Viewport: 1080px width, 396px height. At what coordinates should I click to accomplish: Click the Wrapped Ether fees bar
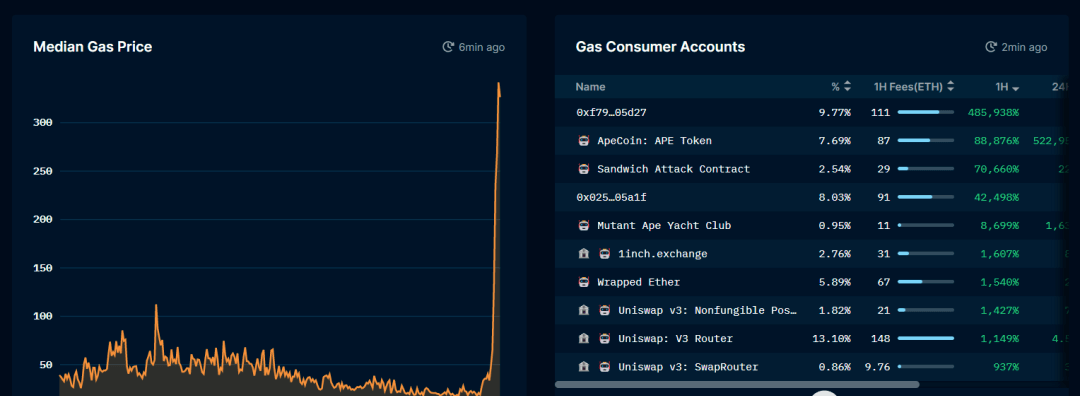(926, 282)
